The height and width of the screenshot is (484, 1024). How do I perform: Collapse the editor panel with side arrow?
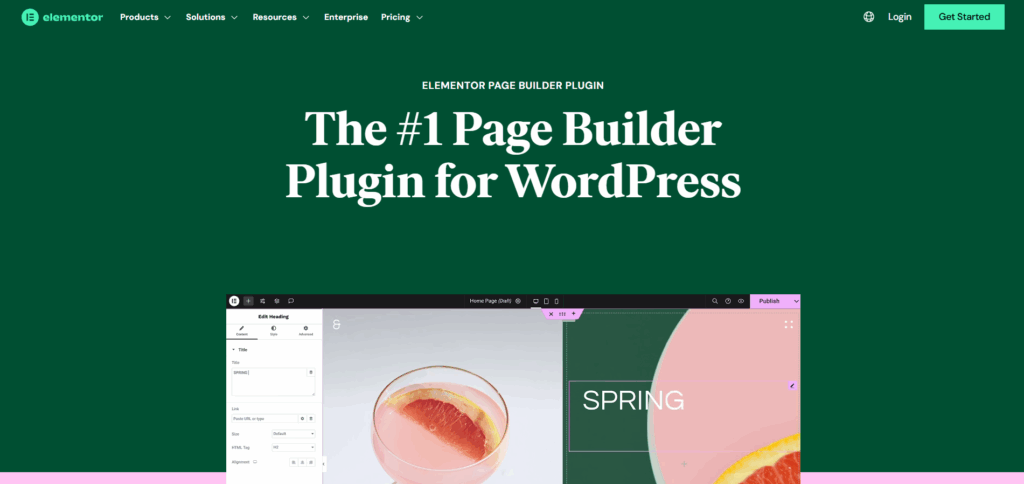pos(325,464)
